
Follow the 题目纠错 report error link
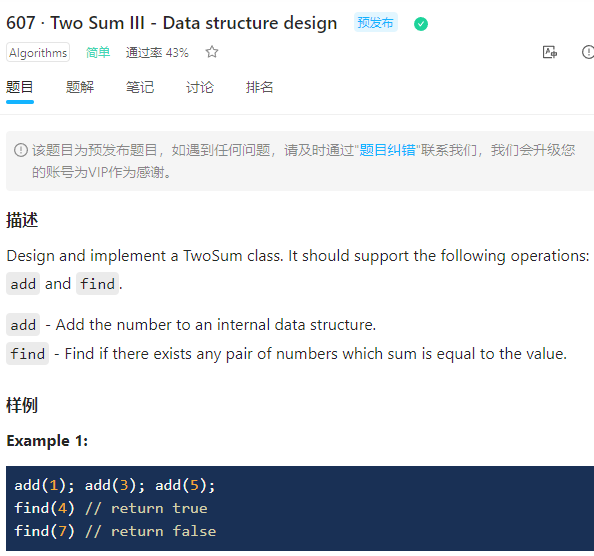387,150
